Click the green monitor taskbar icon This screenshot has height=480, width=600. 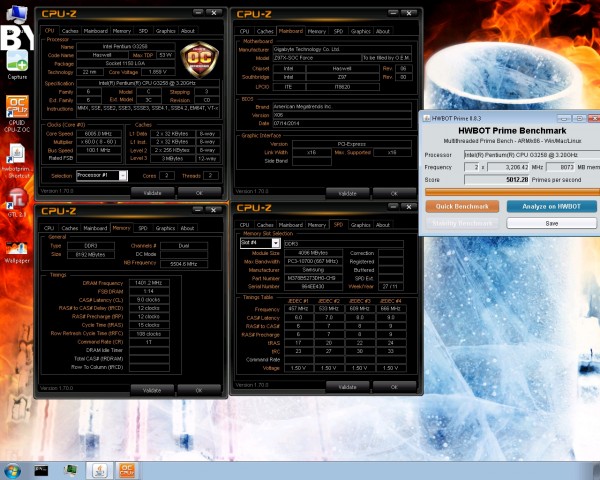70,470
